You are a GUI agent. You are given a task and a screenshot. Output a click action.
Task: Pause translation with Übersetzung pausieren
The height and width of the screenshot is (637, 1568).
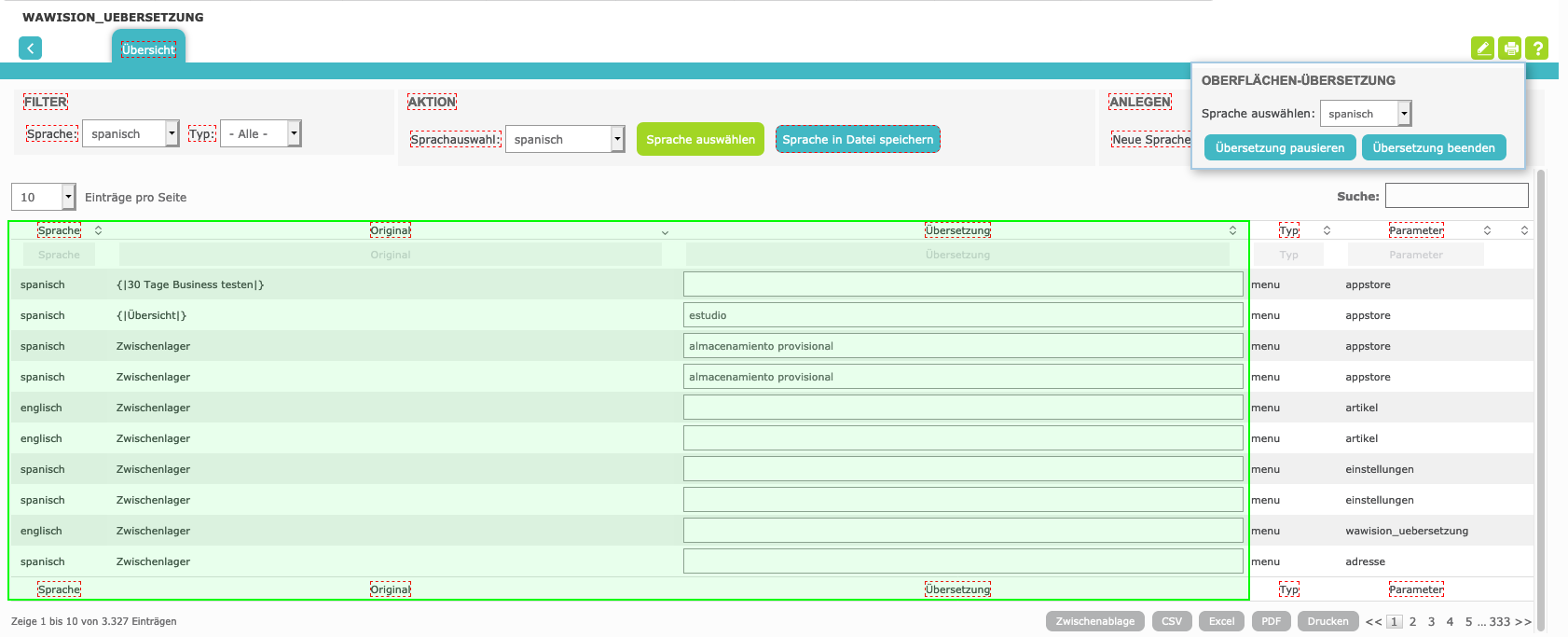[x=1279, y=148]
